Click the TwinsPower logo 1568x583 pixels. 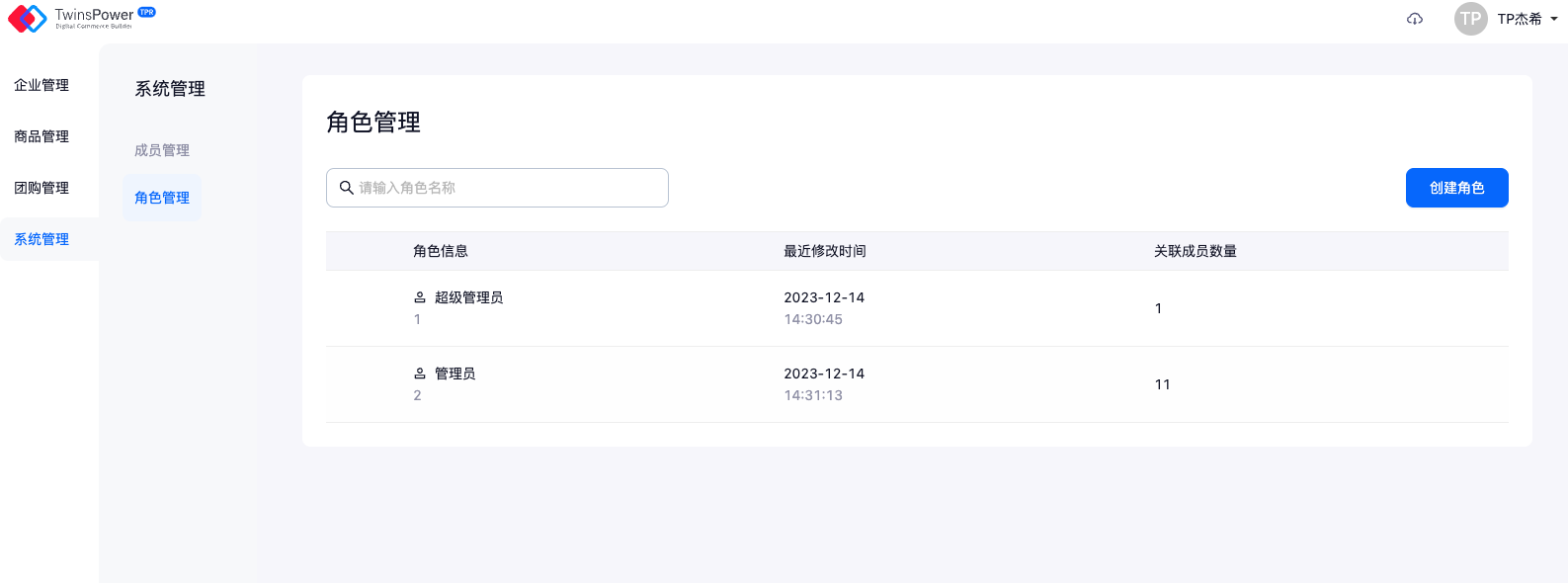[28, 19]
